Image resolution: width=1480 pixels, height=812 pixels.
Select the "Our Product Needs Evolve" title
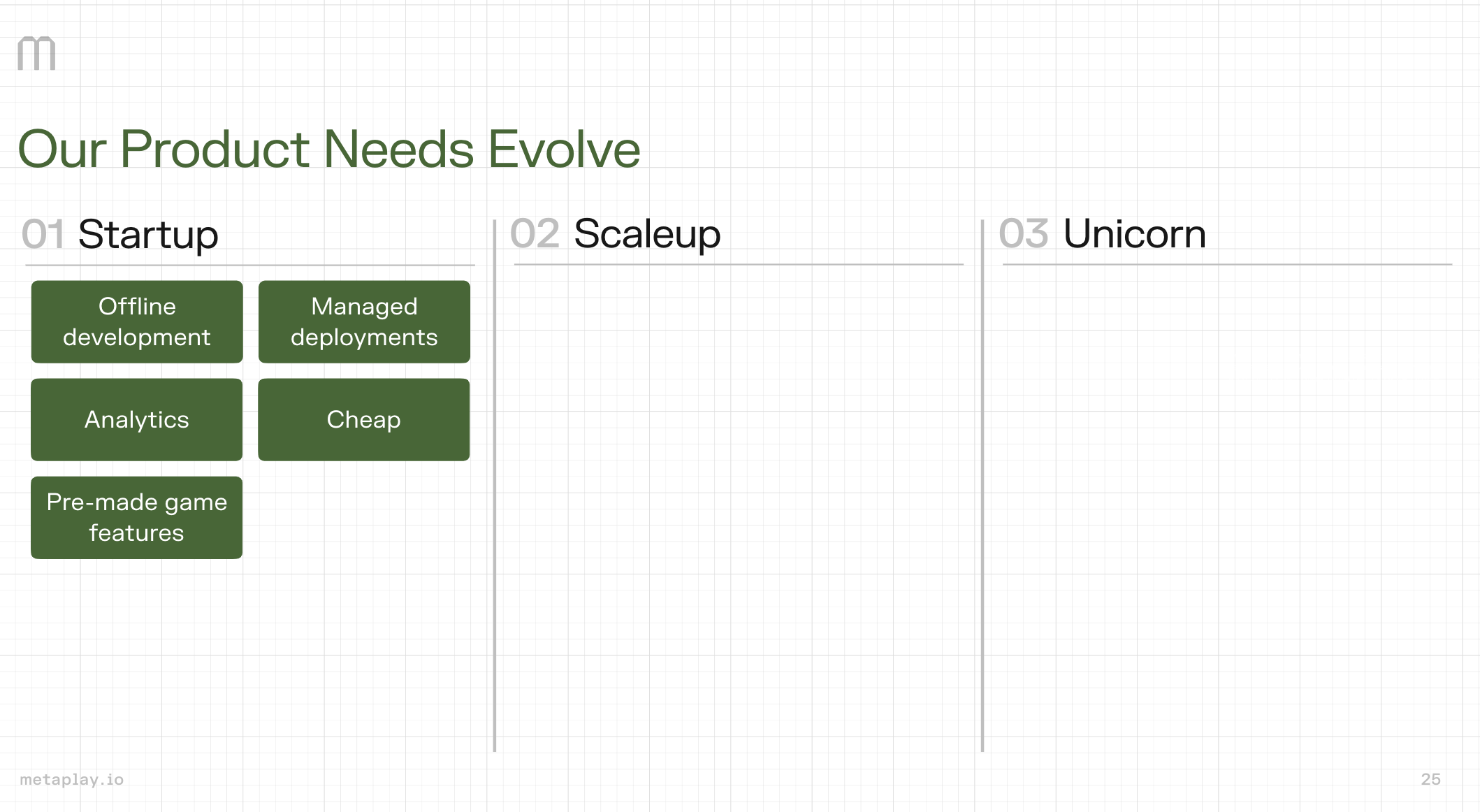328,149
